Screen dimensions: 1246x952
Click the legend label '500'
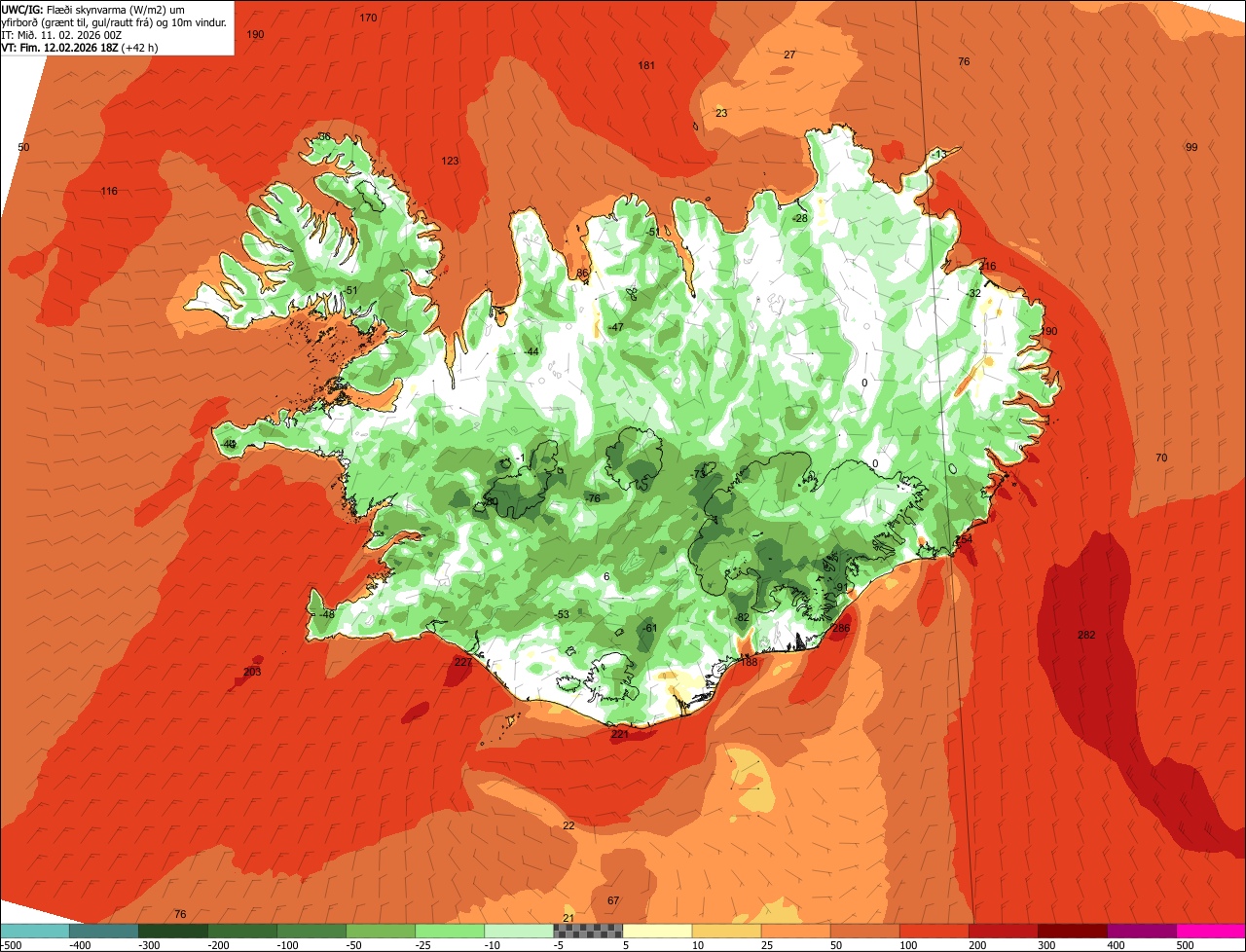[x=1185, y=945]
